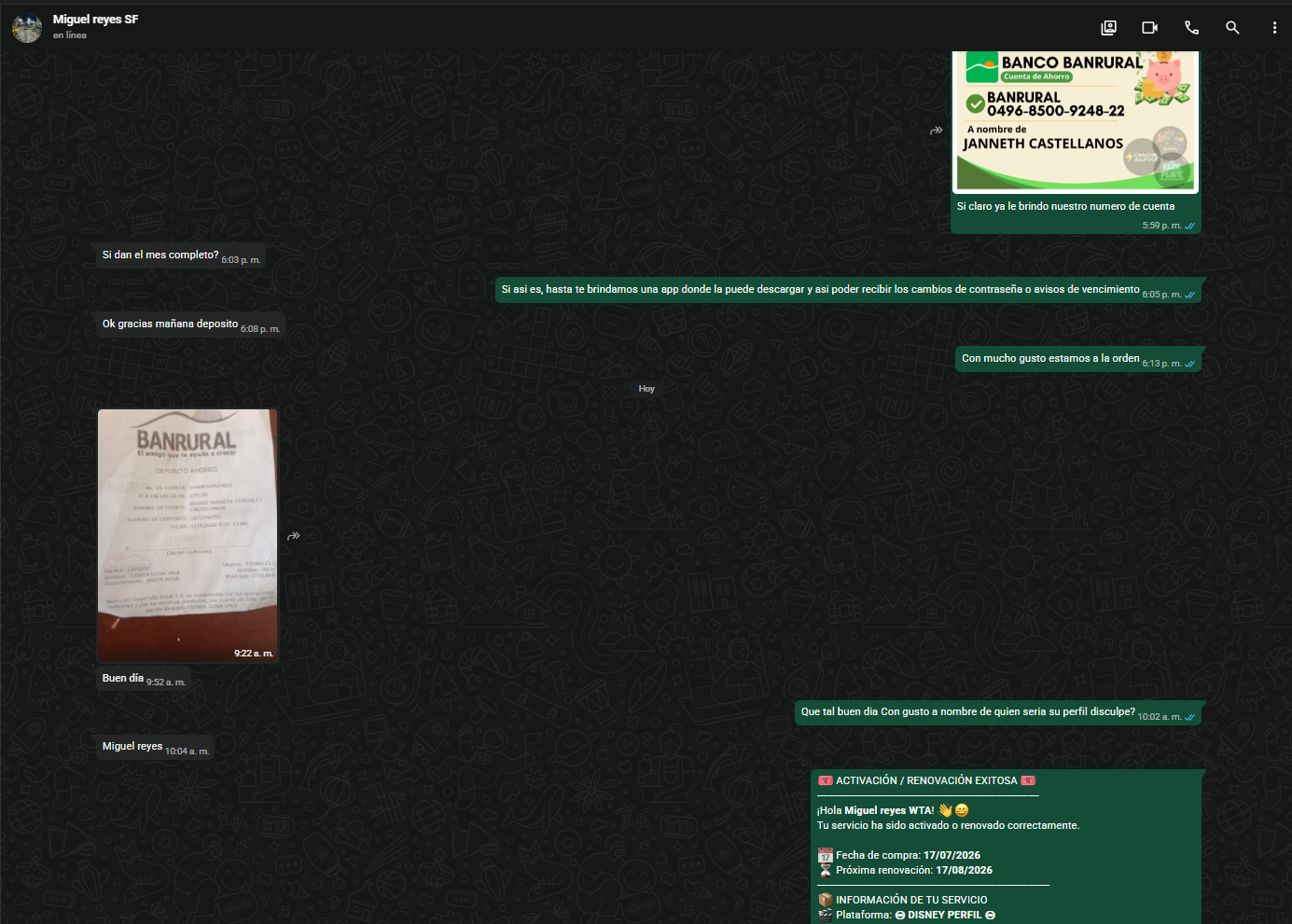Click 'Próxima renovación: 17/08/2026' line
Image resolution: width=1292 pixels, height=924 pixels.
point(905,870)
